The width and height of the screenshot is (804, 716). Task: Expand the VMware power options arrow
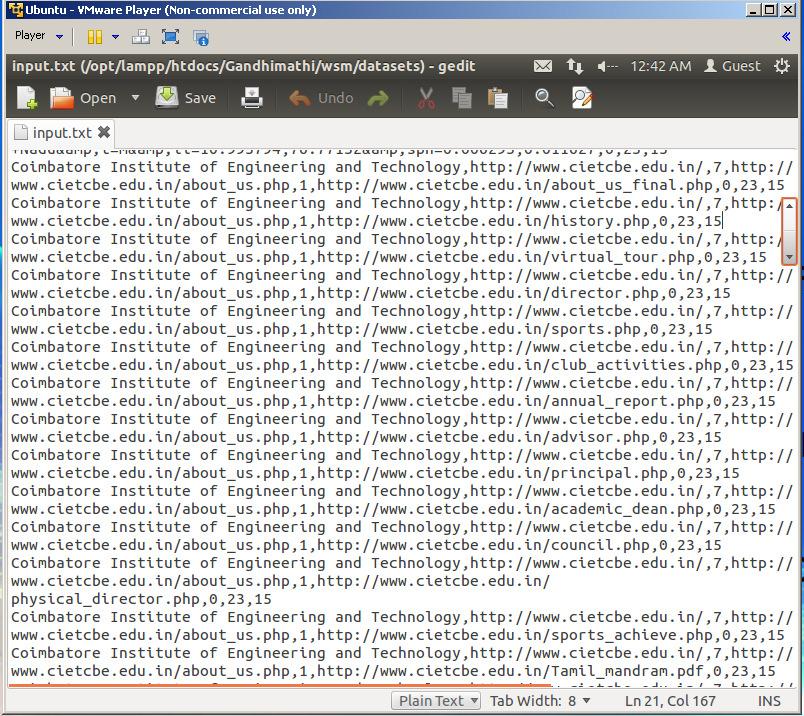coord(115,37)
